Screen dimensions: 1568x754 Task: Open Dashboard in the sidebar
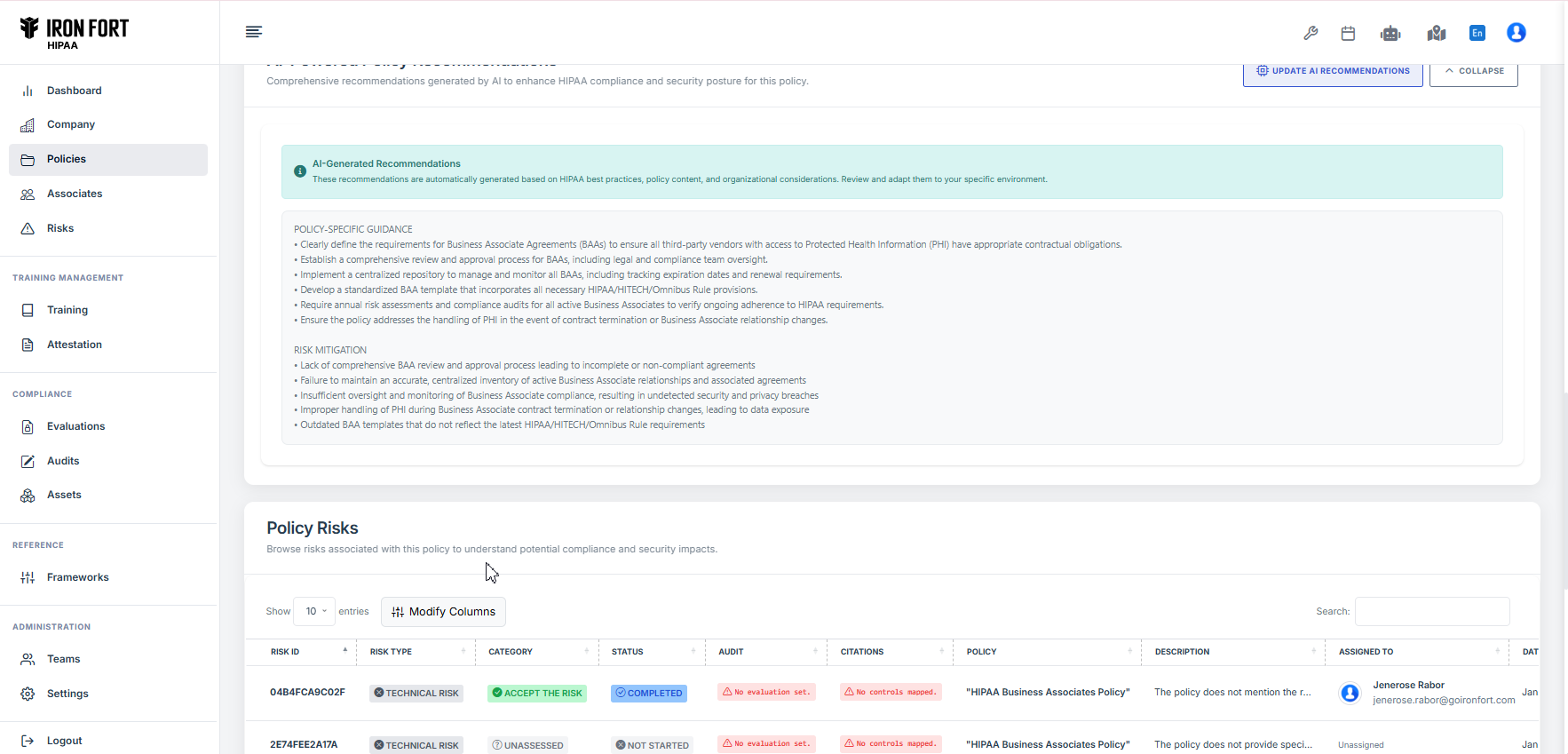point(74,91)
